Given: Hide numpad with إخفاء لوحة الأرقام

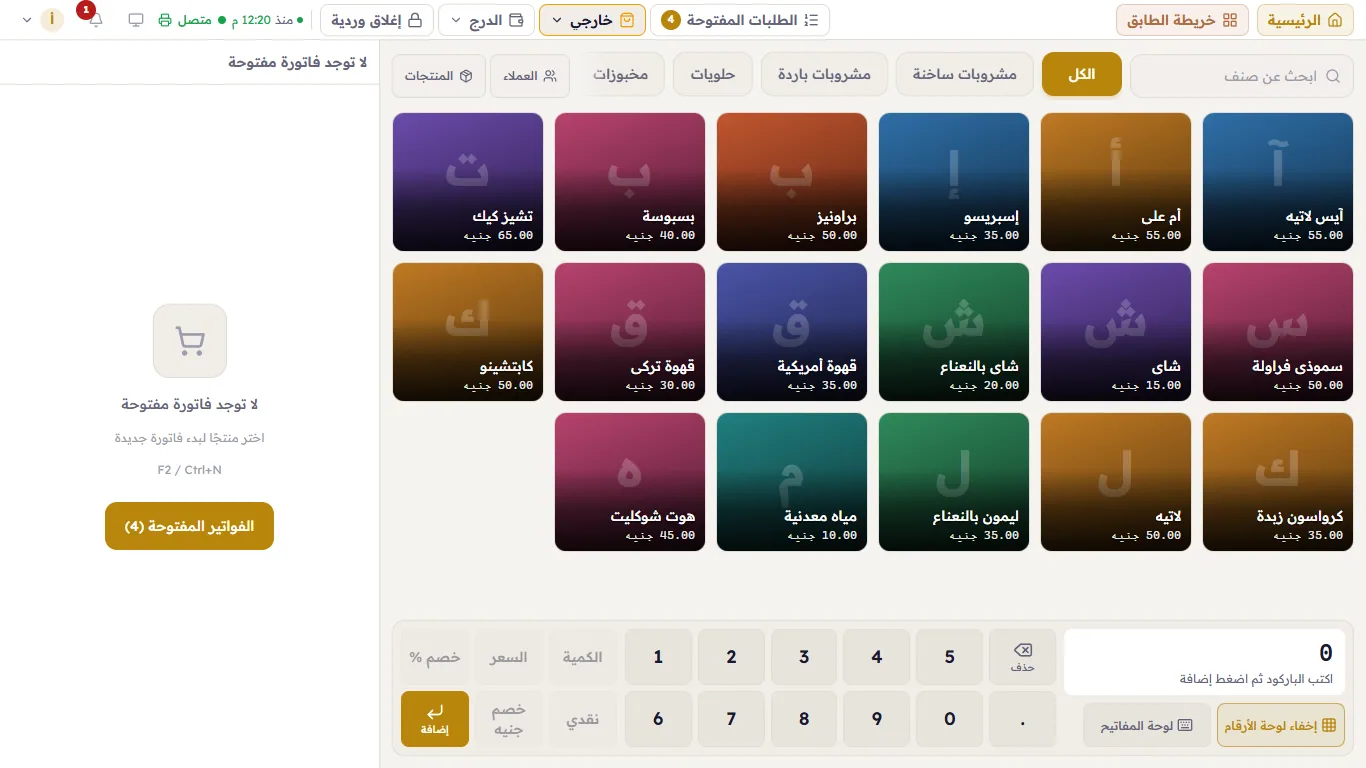Looking at the screenshot, I should tap(1281, 725).
